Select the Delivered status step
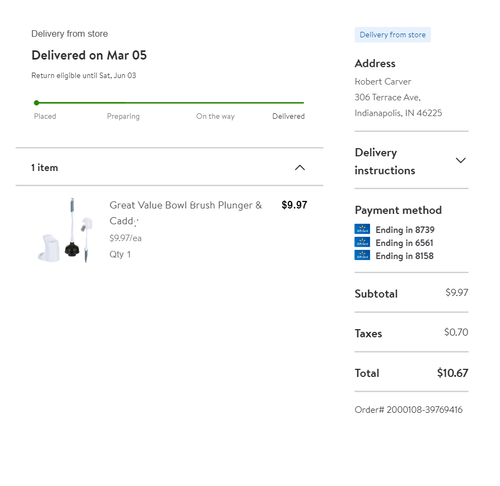Screen dimensions: 500x486 tap(288, 116)
